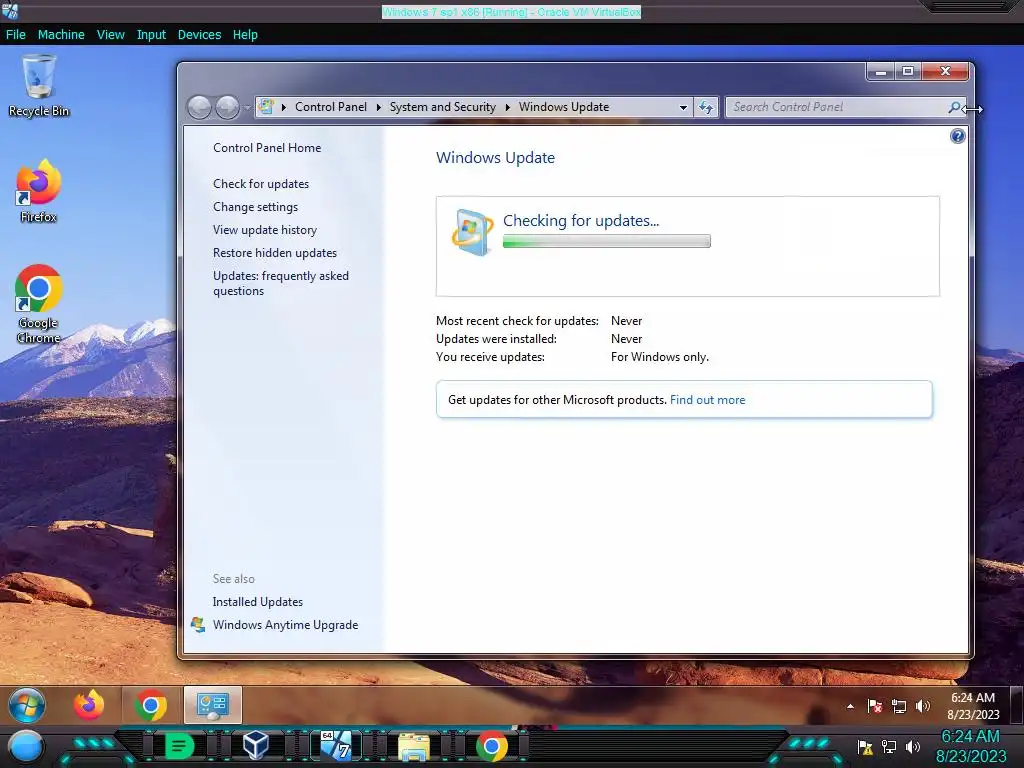The width and height of the screenshot is (1024, 768).
Task: Click the guest clock showing 6:24 AM
Action: click(973, 706)
